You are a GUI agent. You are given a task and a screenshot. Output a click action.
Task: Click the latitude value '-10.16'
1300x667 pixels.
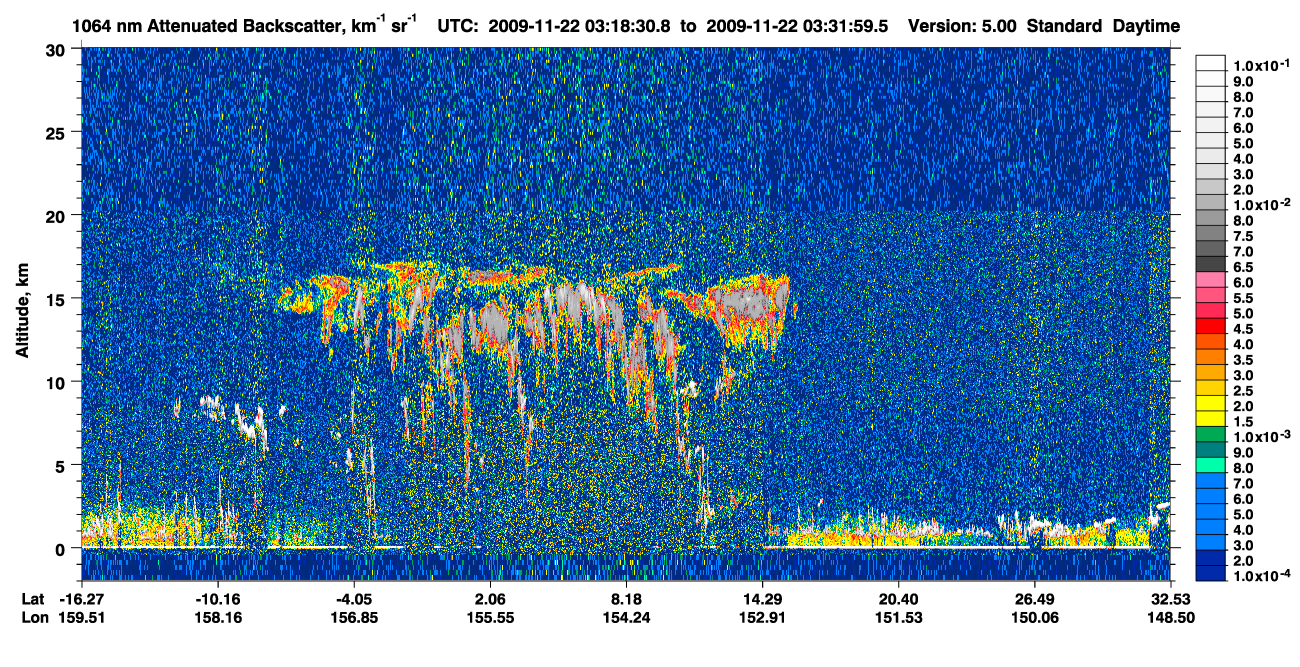[x=218, y=599]
